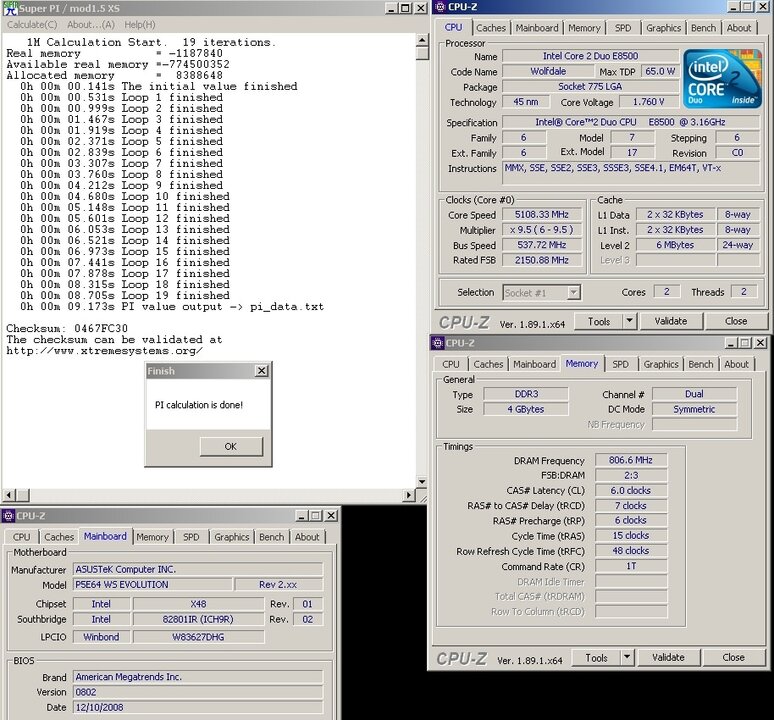Expand Tools dropdown arrow in top CPU-Z window
Viewport: 774px width, 720px height.
pyautogui.click(x=629, y=321)
